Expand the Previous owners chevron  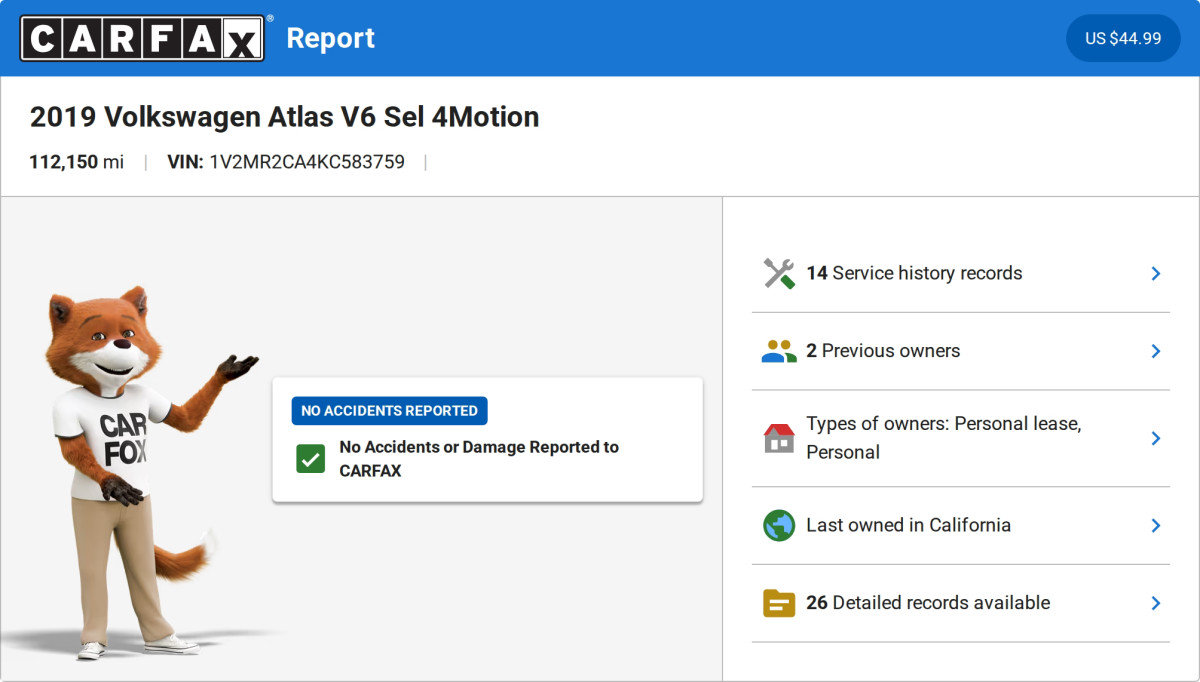coord(1155,351)
